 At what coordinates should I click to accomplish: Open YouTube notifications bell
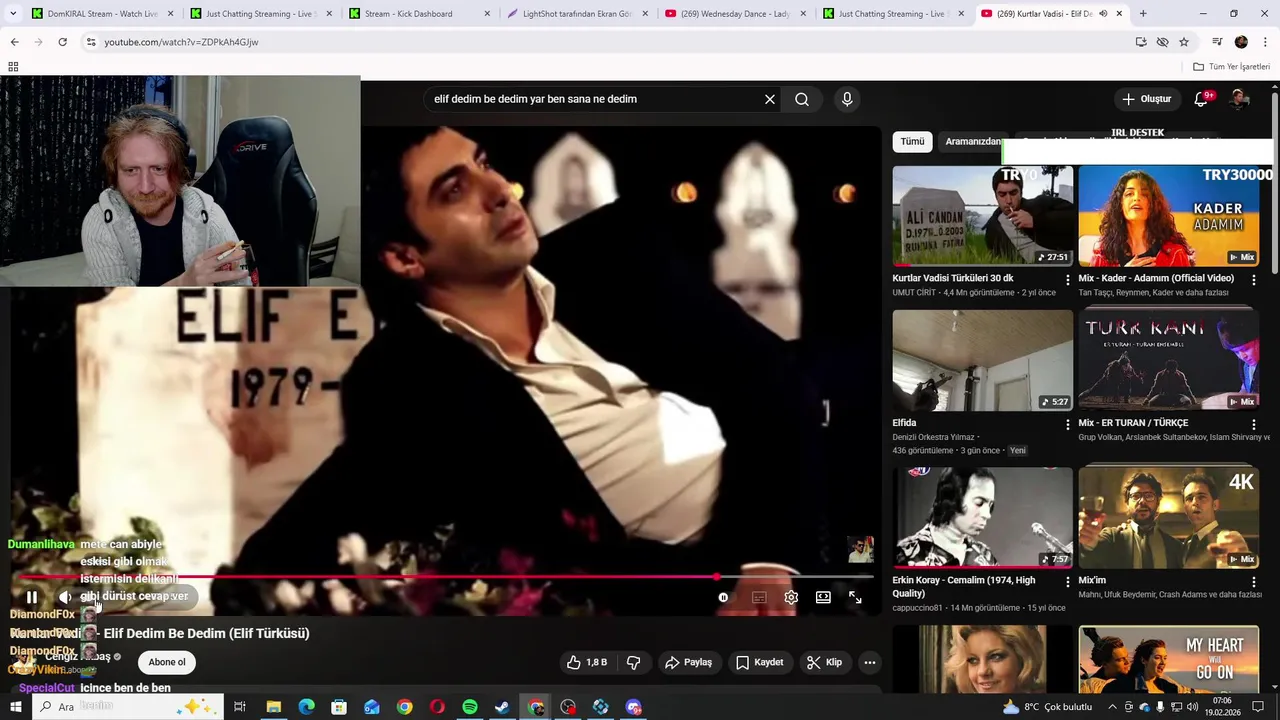pos(1202,99)
